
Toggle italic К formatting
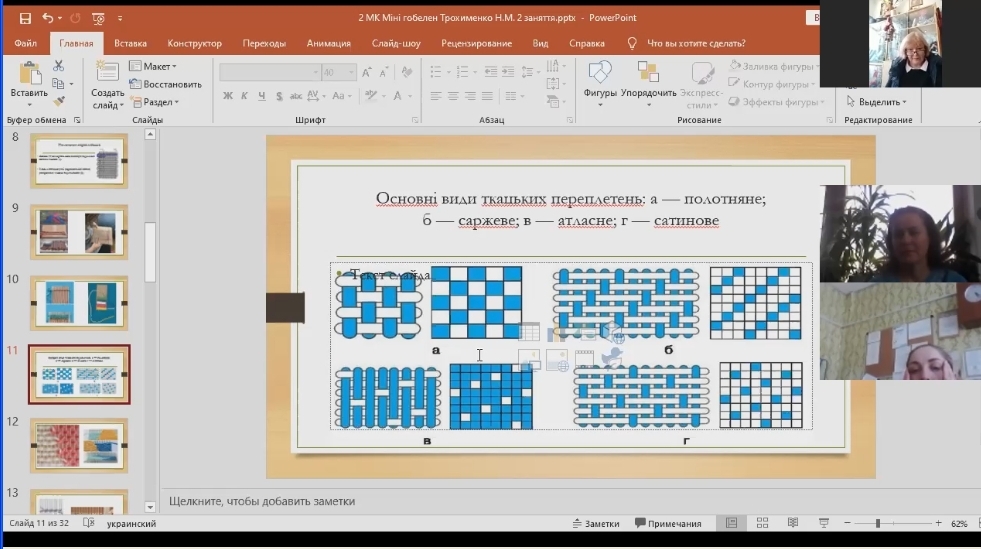click(245, 96)
